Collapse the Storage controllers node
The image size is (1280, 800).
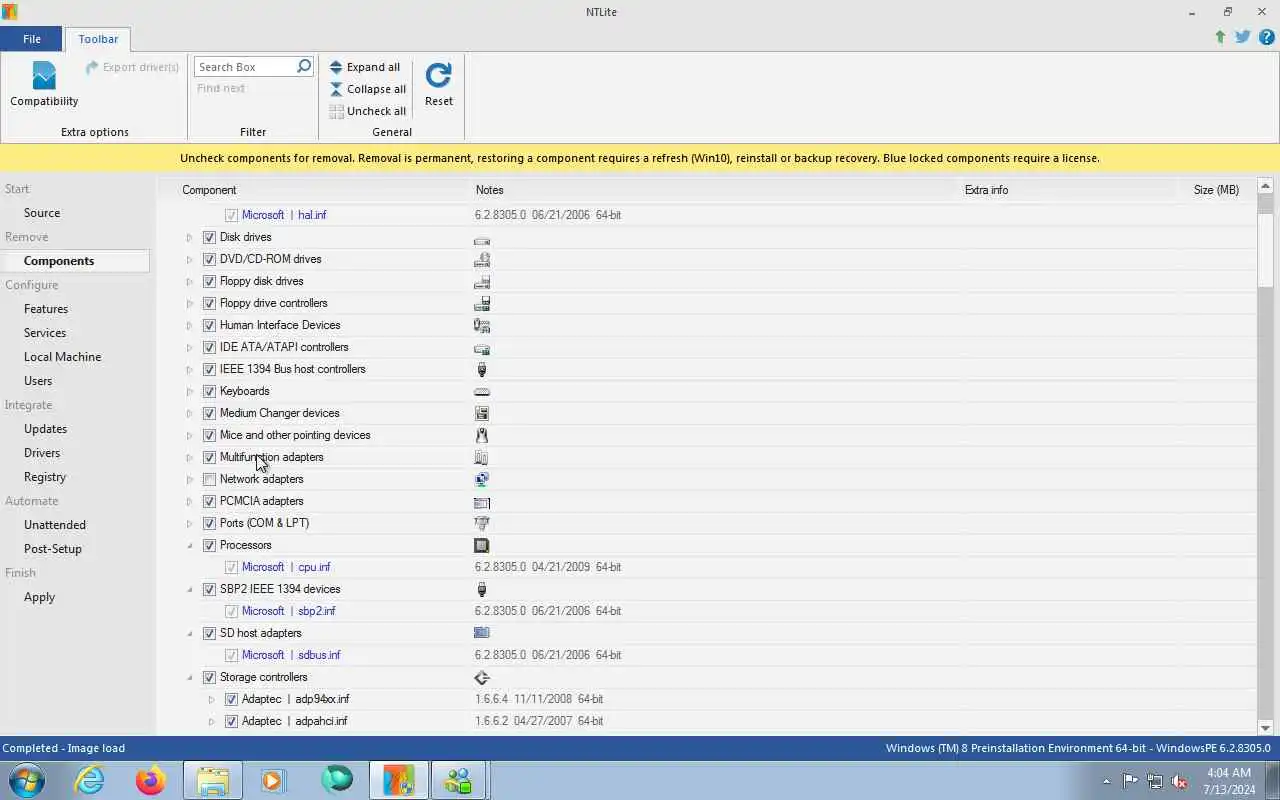[189, 678]
